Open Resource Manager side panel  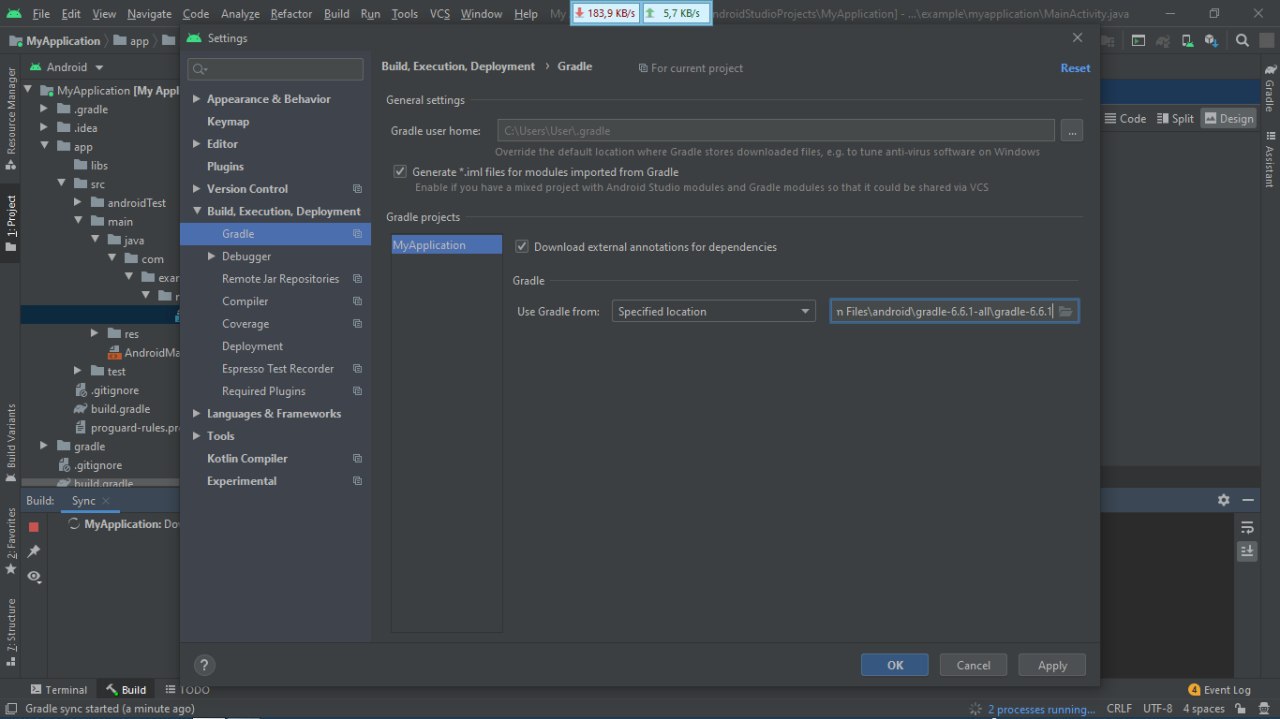click(x=11, y=117)
